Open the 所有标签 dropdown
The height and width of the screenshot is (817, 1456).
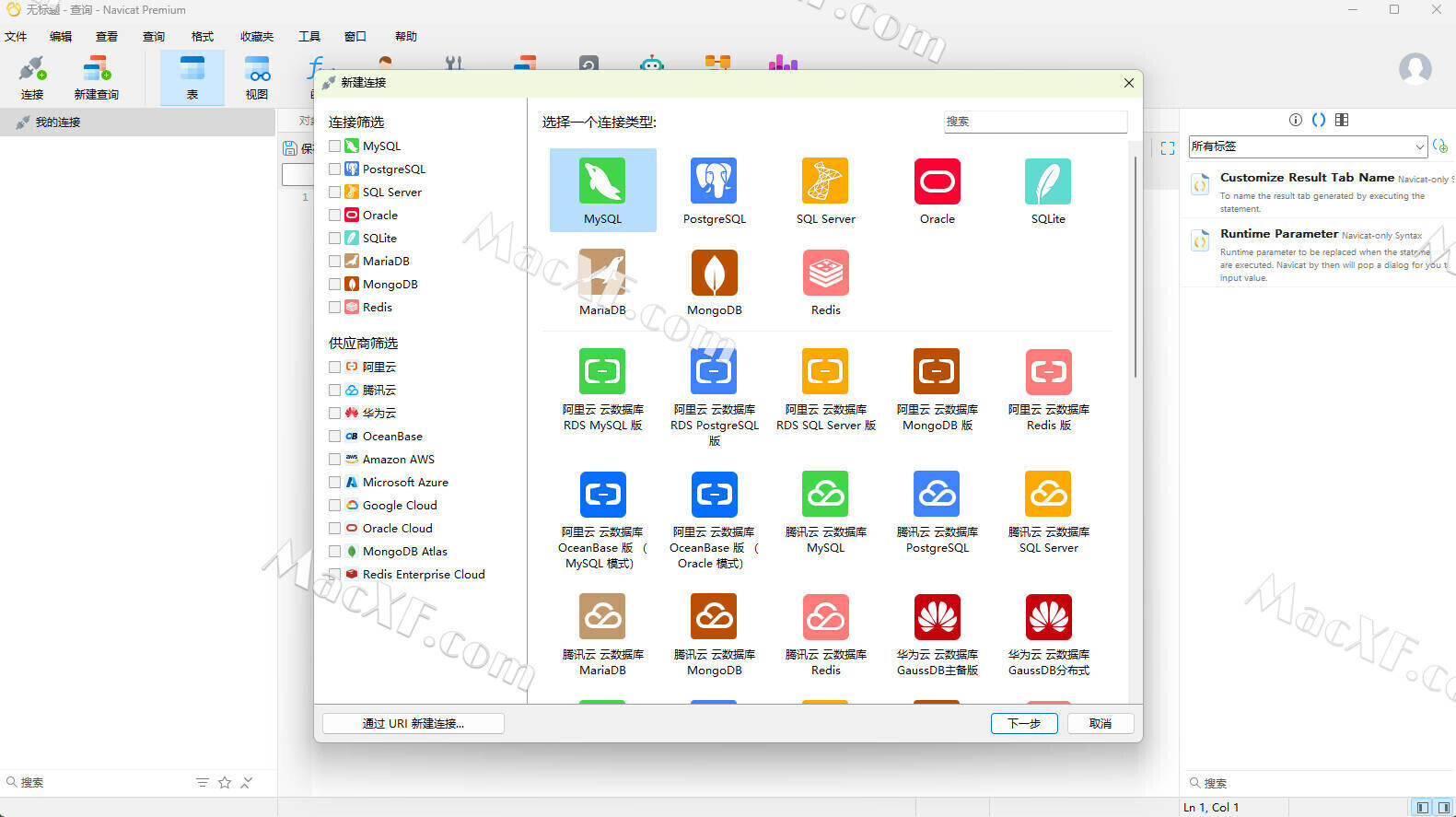click(x=1308, y=146)
